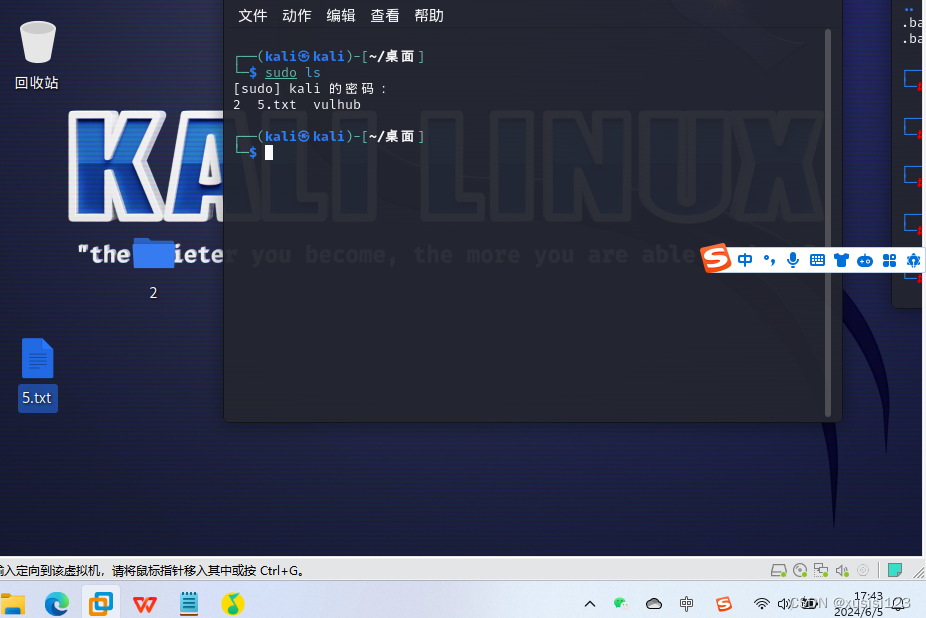Open the QQ Music taskbar icon
The width and height of the screenshot is (926, 618).
[233, 604]
